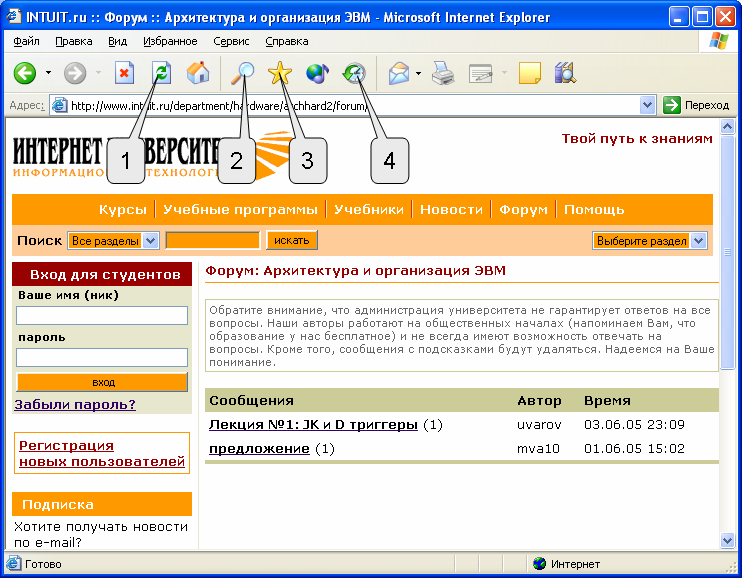Click the address bar URL field
The width and height of the screenshot is (742, 578).
pos(353,105)
